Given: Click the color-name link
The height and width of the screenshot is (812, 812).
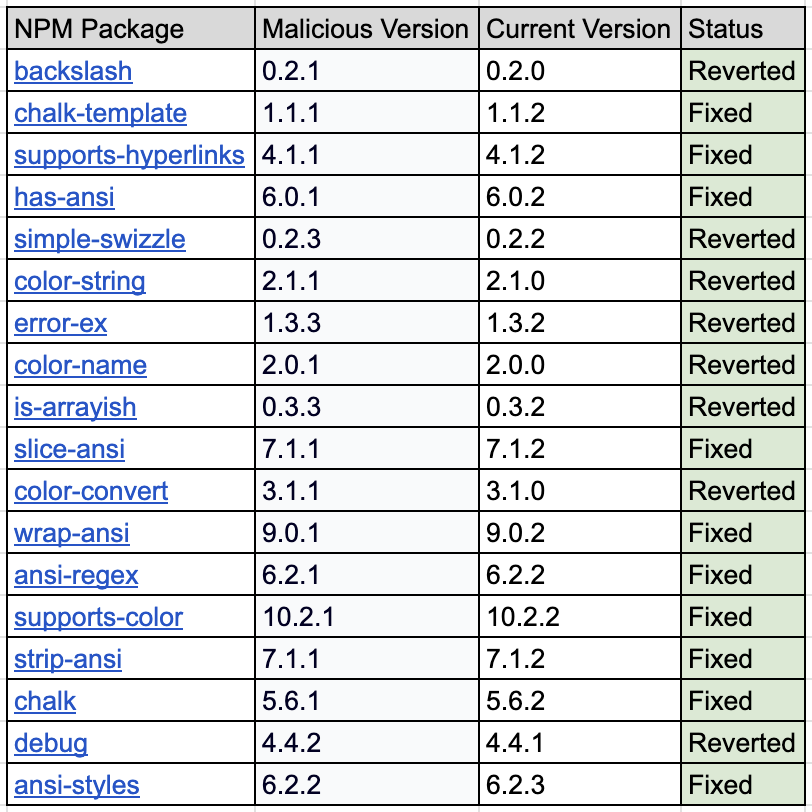Looking at the screenshot, I should click(x=80, y=365).
